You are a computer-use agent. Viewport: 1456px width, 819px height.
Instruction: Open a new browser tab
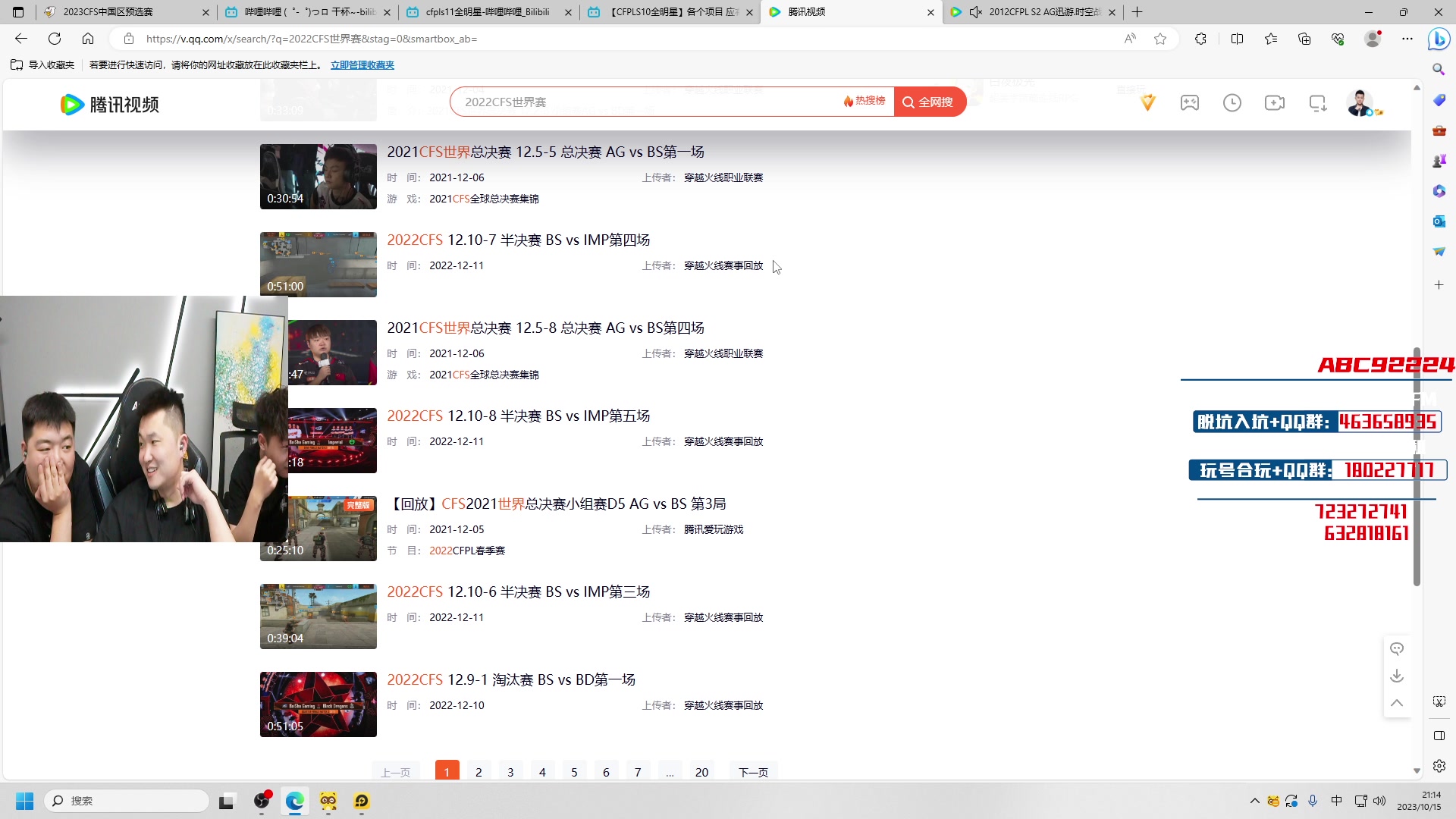[1137, 12]
